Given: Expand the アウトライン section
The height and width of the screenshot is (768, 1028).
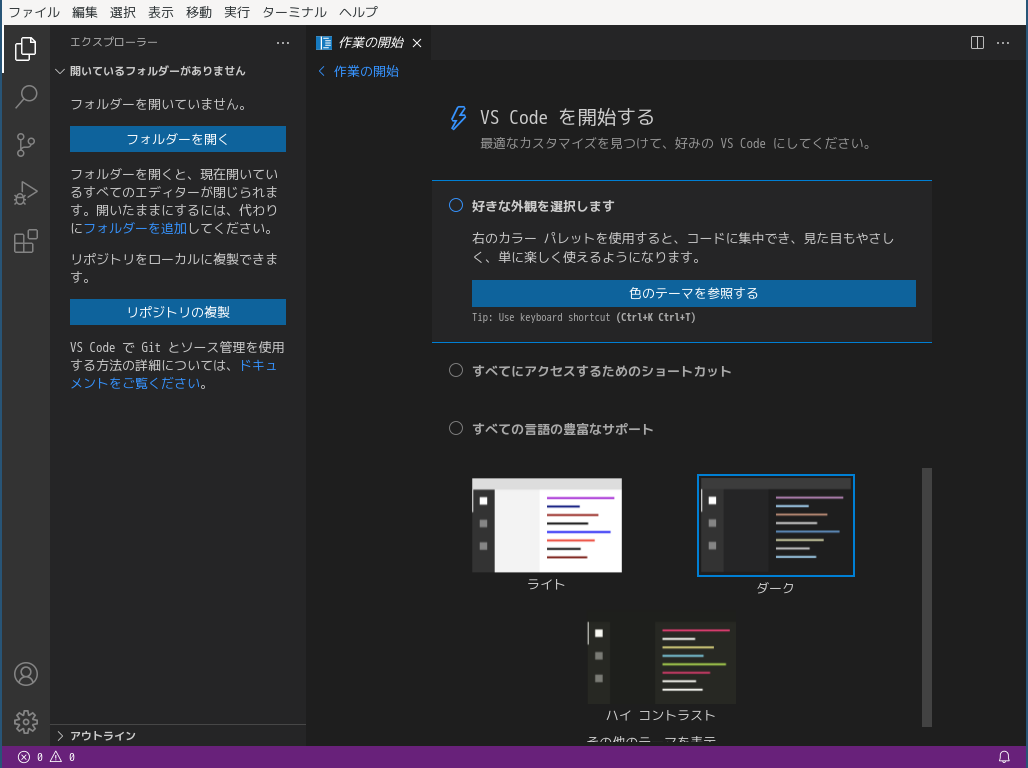Looking at the screenshot, I should 60,736.
